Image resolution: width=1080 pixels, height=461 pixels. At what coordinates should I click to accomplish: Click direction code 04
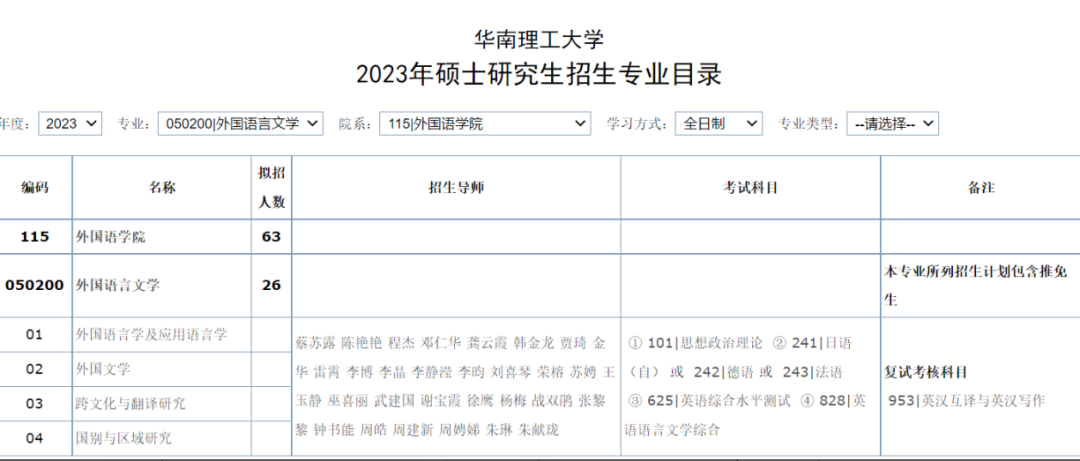coord(34,438)
